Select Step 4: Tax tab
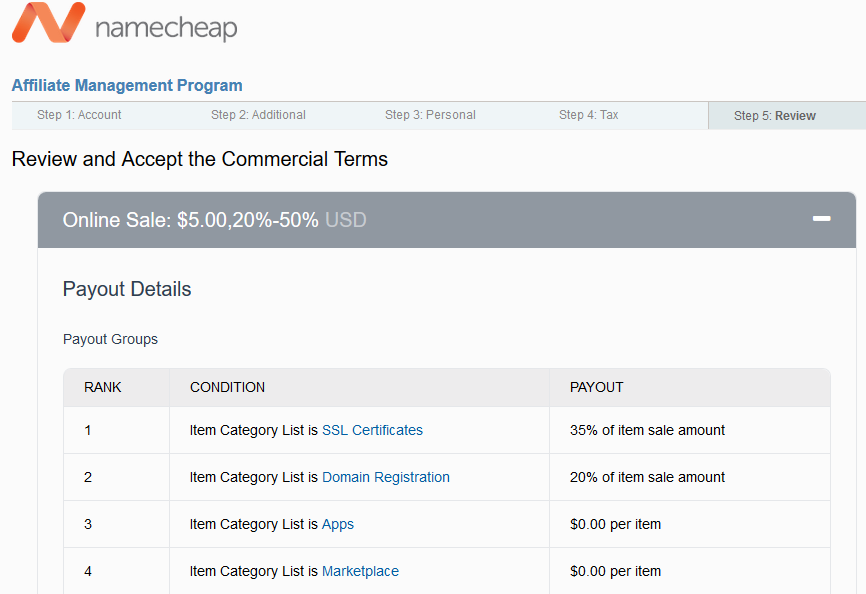 point(588,115)
